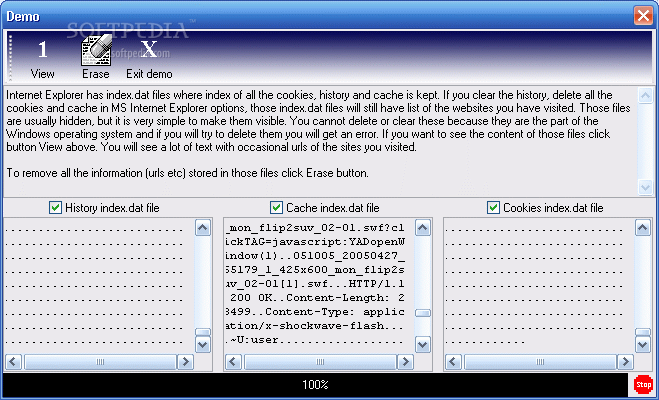This screenshot has width=659, height=400.
Task: Click 'To remove all the information' sentence
Action: [187, 173]
